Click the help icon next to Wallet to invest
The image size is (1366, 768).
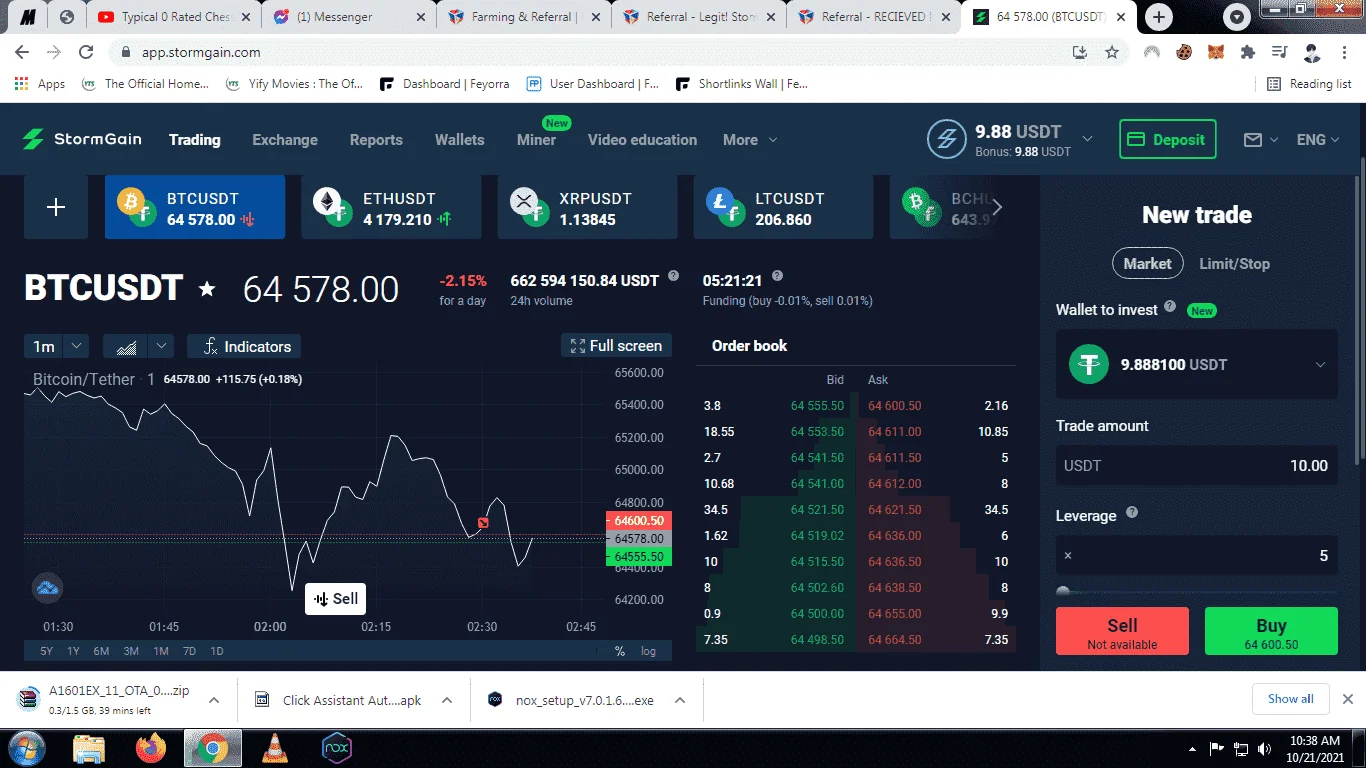(1169, 307)
